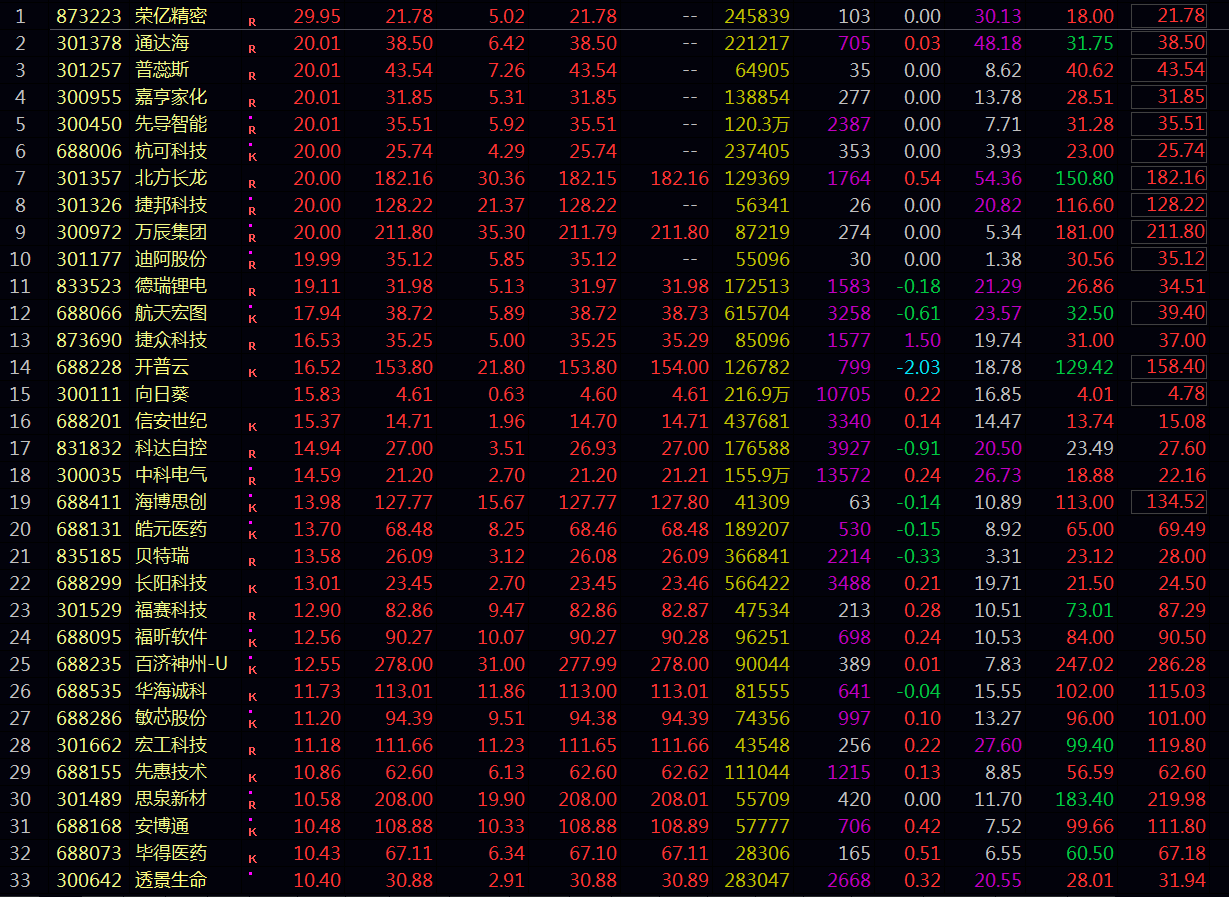Click stock name 宏工科技
The width and height of the screenshot is (1229, 897).
click(172, 745)
